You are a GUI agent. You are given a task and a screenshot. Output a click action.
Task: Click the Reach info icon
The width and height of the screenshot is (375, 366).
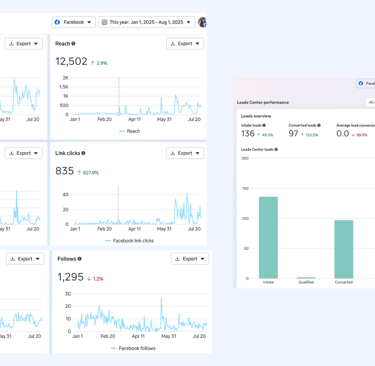pos(73,44)
